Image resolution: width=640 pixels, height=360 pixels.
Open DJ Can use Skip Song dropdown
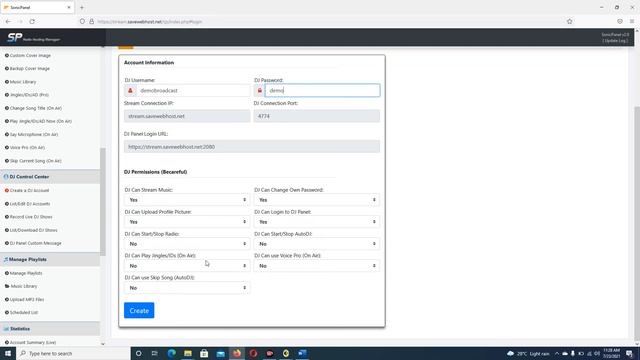pos(187,288)
